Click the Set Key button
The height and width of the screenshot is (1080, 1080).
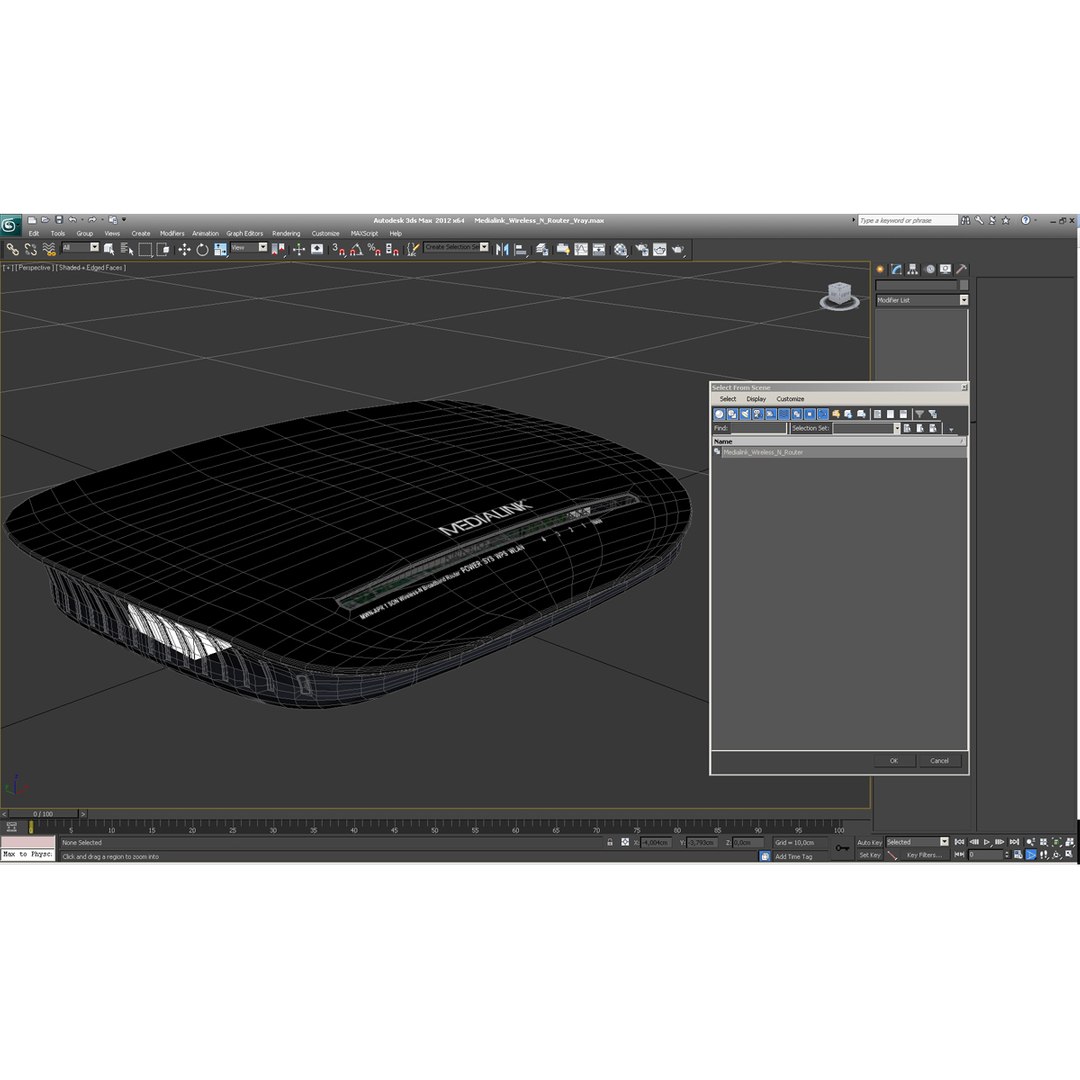pyautogui.click(x=869, y=855)
